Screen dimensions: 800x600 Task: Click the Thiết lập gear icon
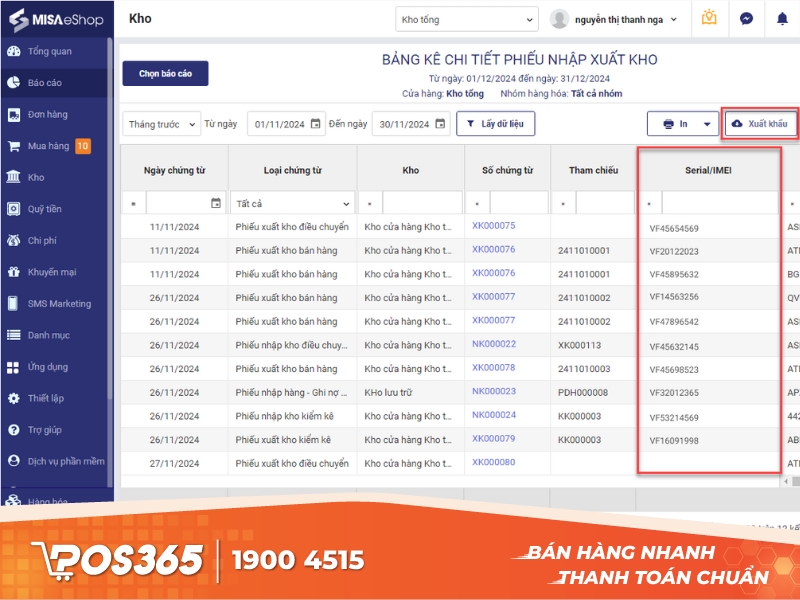coord(14,398)
